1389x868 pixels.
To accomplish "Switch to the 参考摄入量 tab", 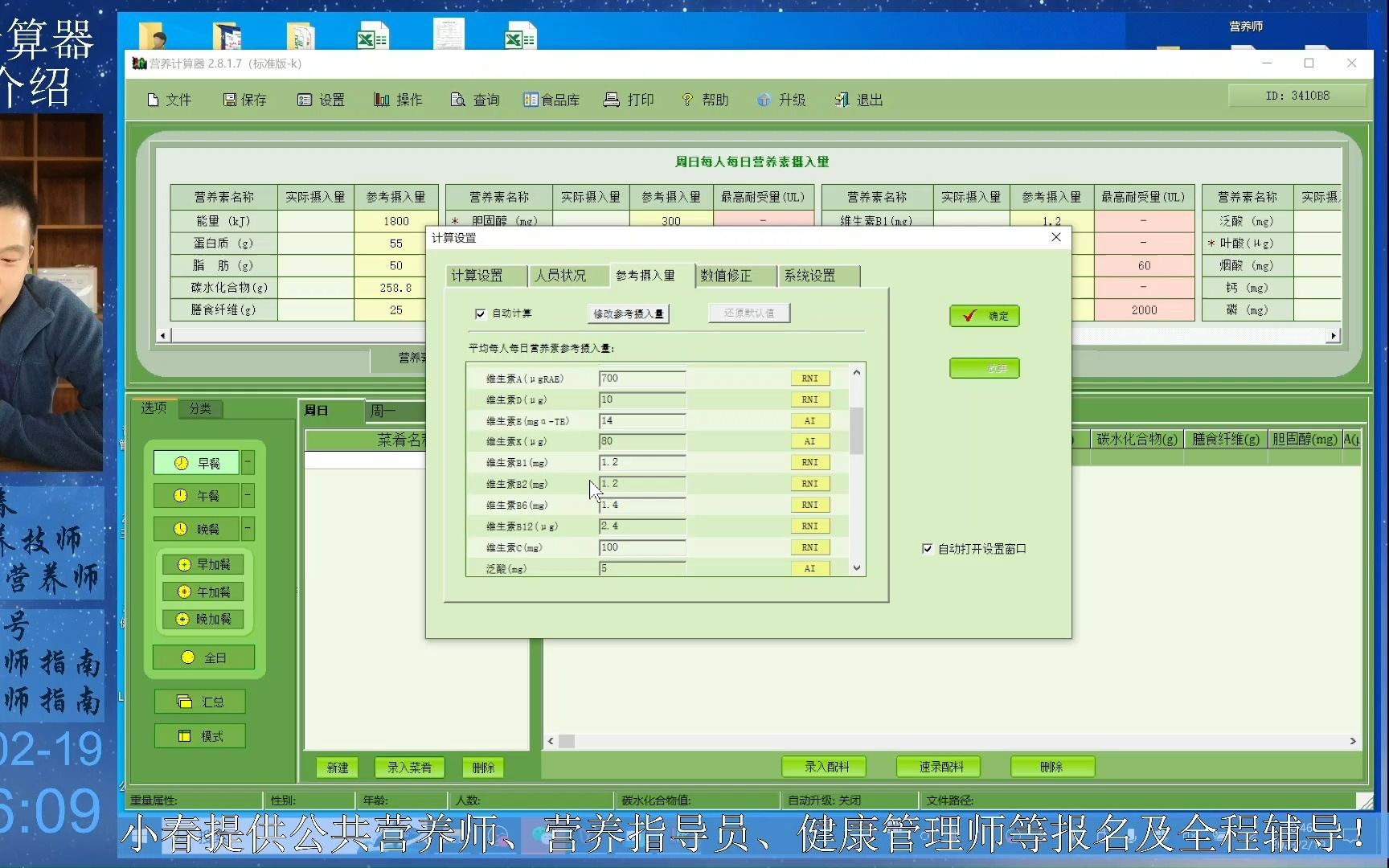I will (651, 276).
